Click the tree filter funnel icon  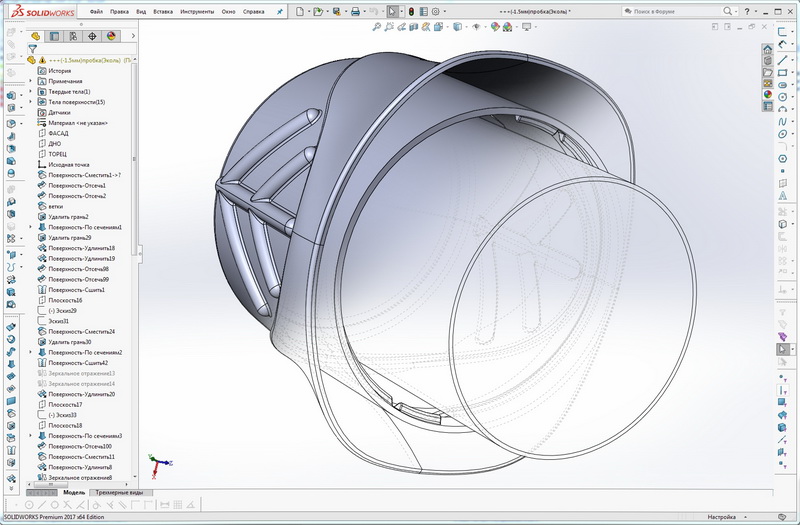coord(33,49)
